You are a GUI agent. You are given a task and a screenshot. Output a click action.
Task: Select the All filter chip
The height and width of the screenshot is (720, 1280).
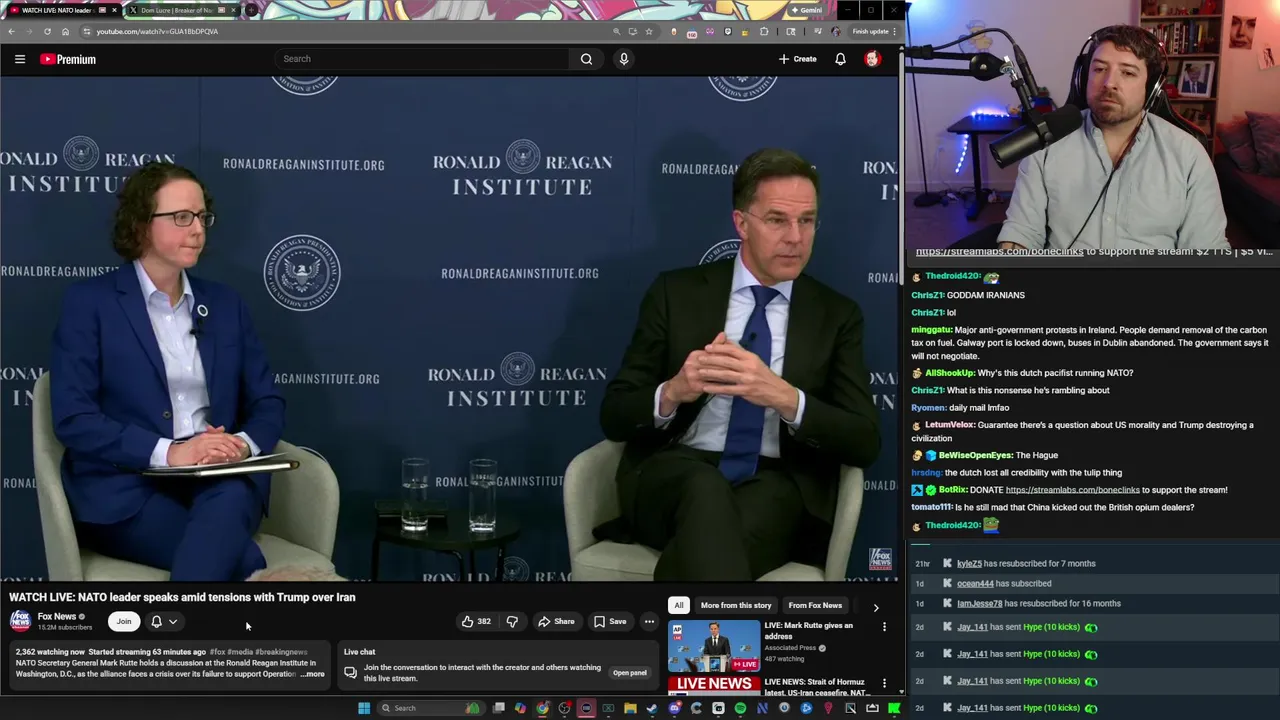(x=679, y=605)
